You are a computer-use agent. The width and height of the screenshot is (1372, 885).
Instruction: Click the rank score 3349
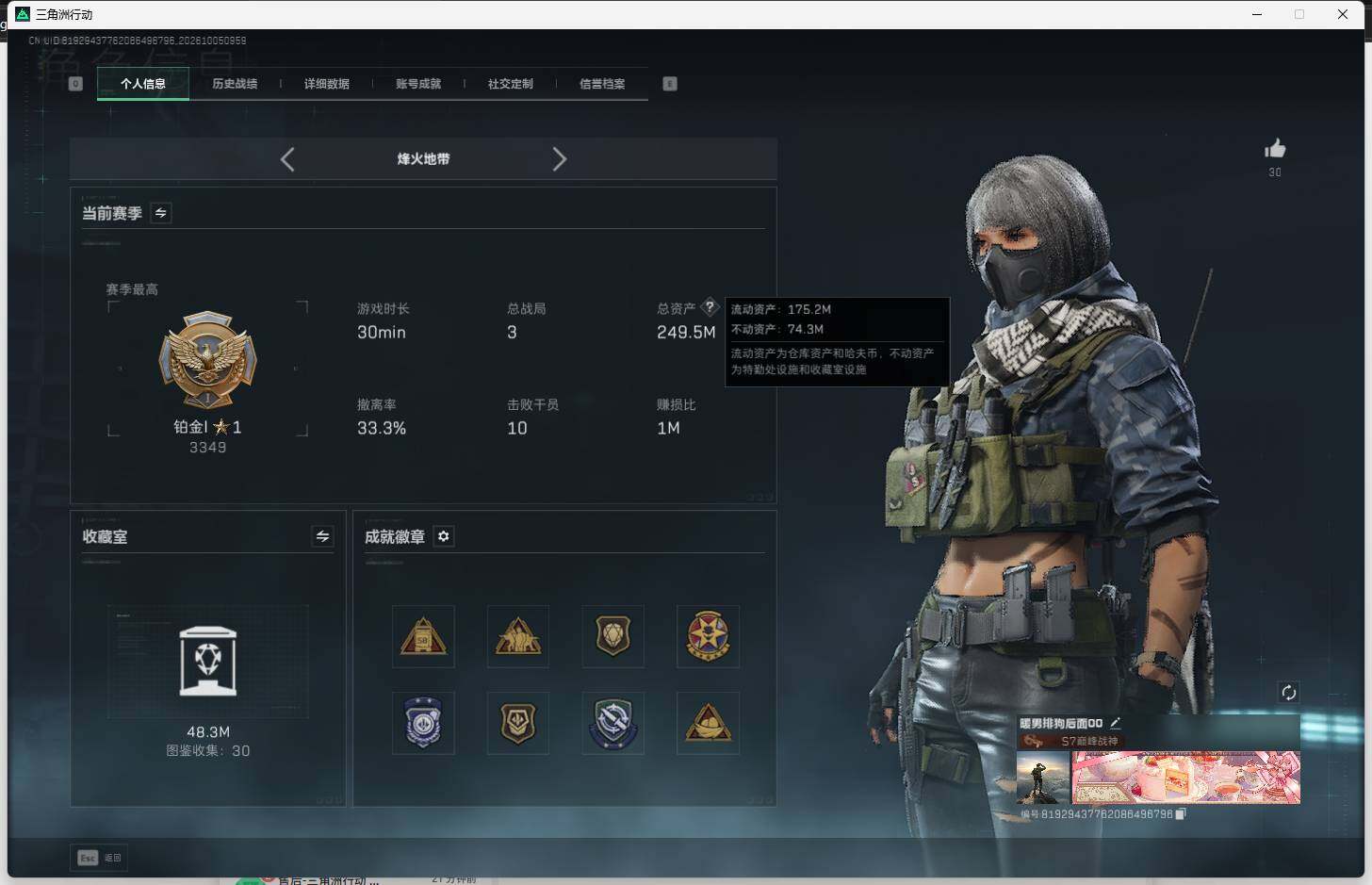(x=207, y=448)
